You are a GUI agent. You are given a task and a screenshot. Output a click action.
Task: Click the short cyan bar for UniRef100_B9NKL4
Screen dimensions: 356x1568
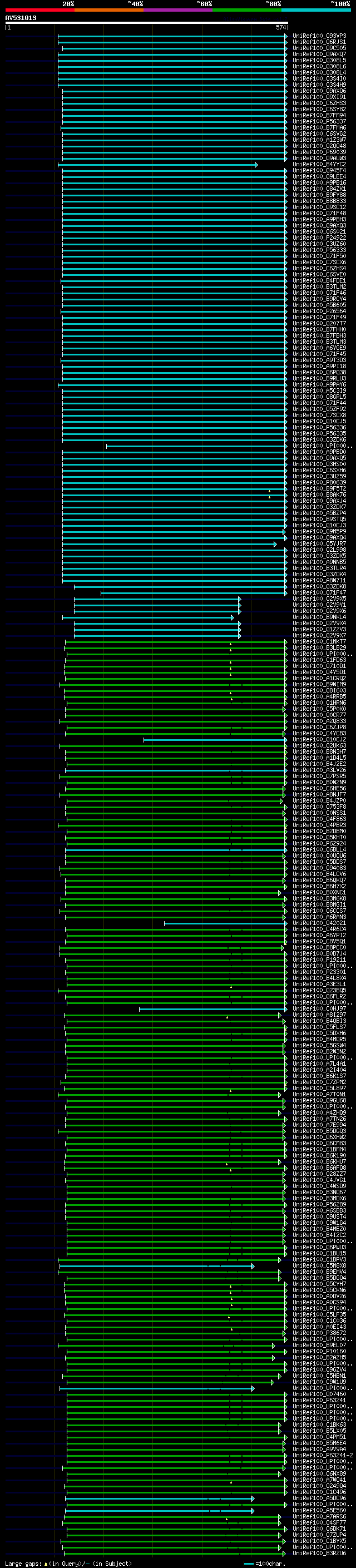point(148,618)
